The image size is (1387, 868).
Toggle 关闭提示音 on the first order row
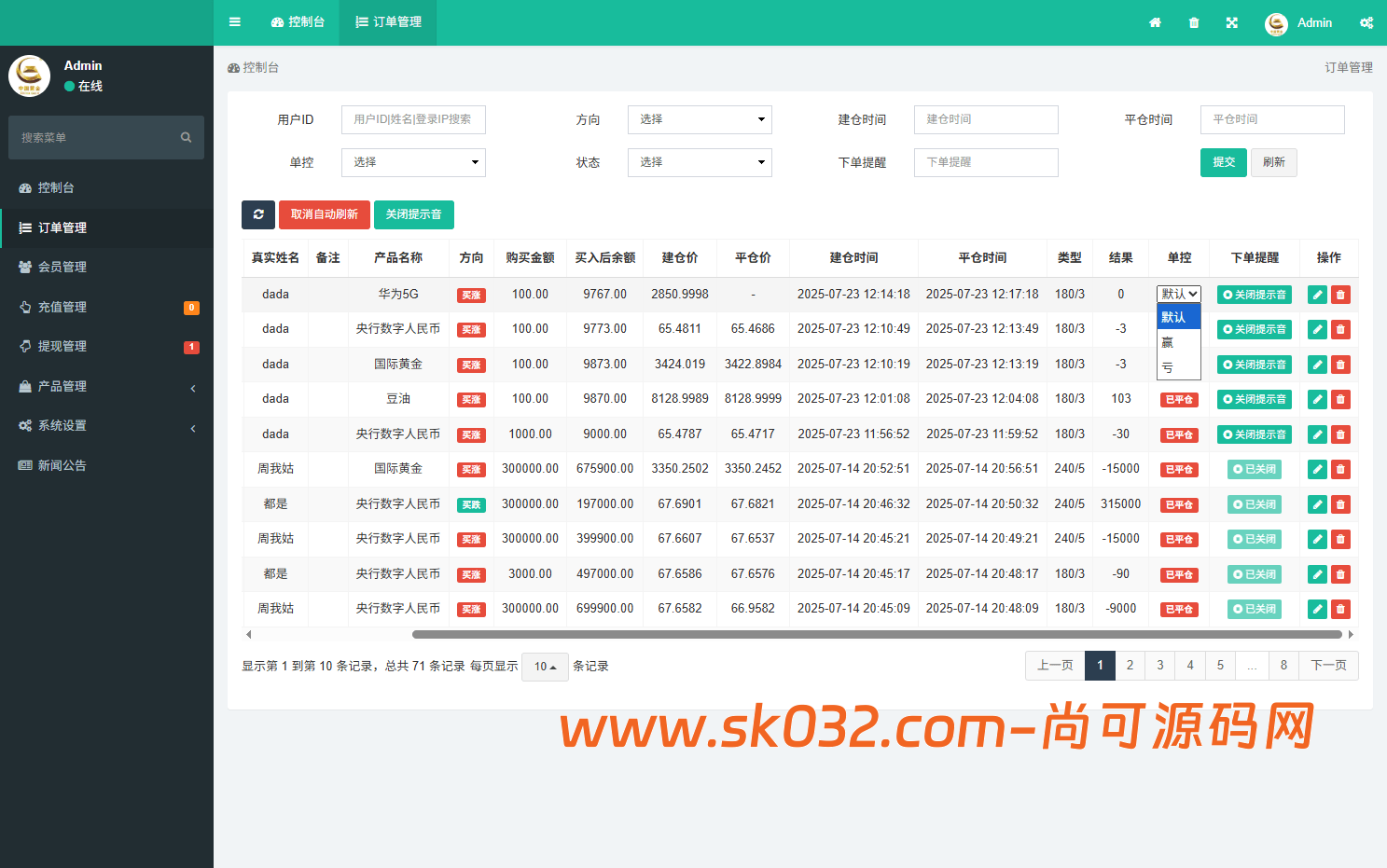[1254, 294]
